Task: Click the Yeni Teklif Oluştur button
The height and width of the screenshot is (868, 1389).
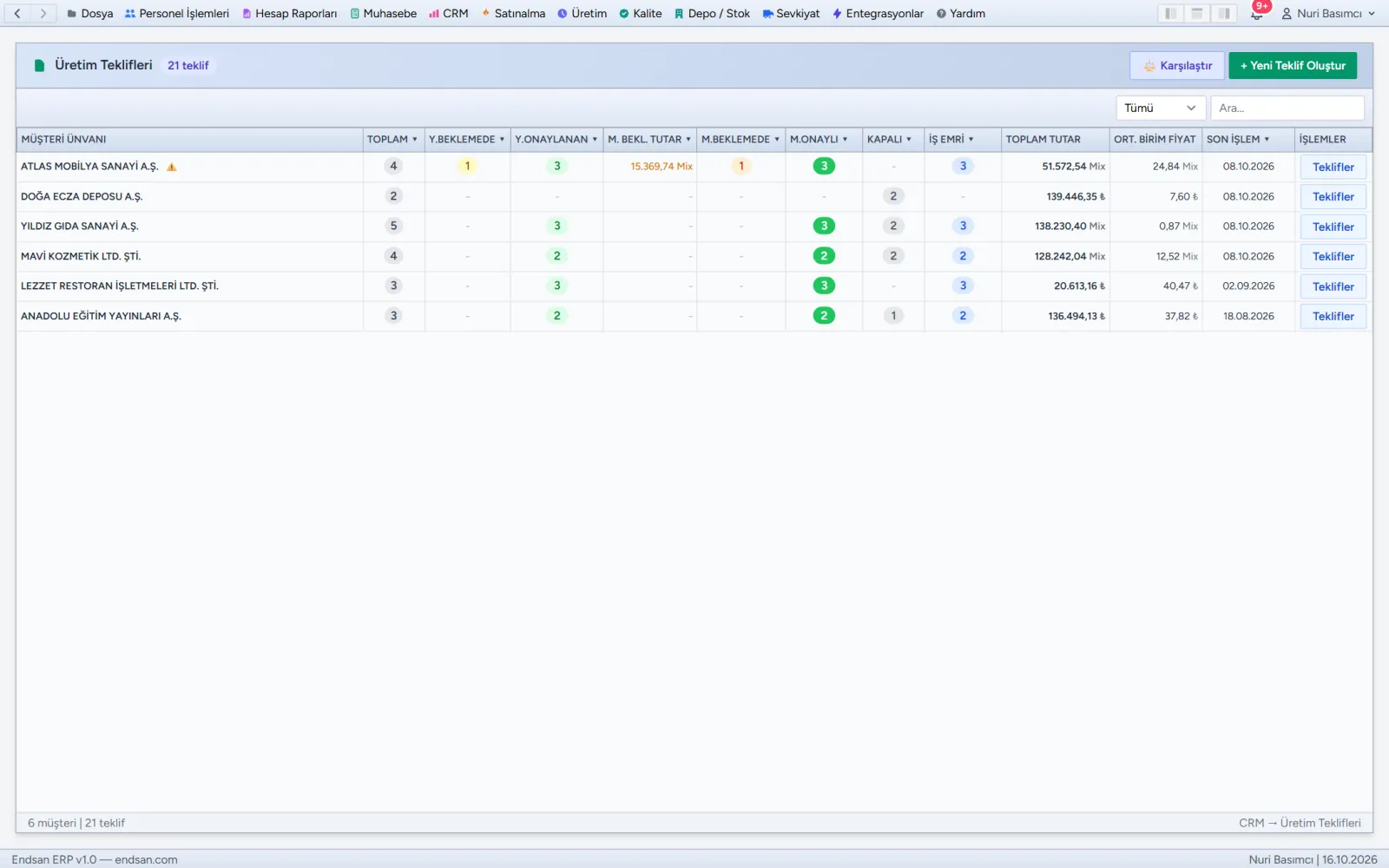Action: point(1293,65)
